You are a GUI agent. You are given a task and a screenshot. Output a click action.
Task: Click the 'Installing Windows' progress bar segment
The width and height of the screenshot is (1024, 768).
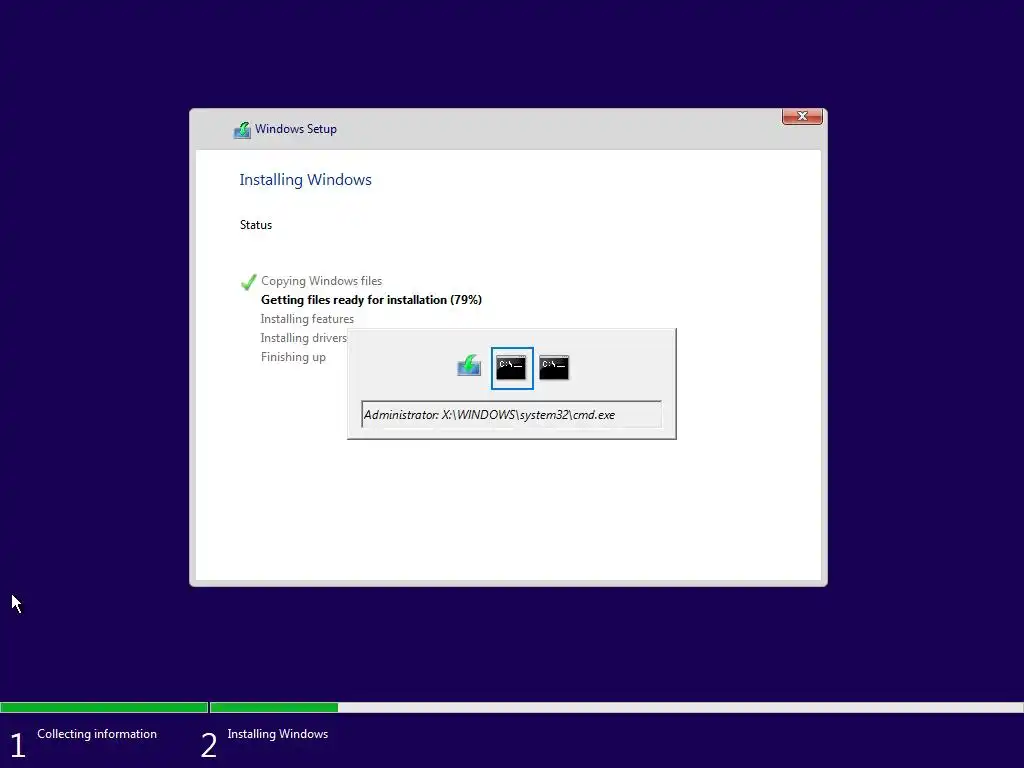pyautogui.click(x=616, y=707)
